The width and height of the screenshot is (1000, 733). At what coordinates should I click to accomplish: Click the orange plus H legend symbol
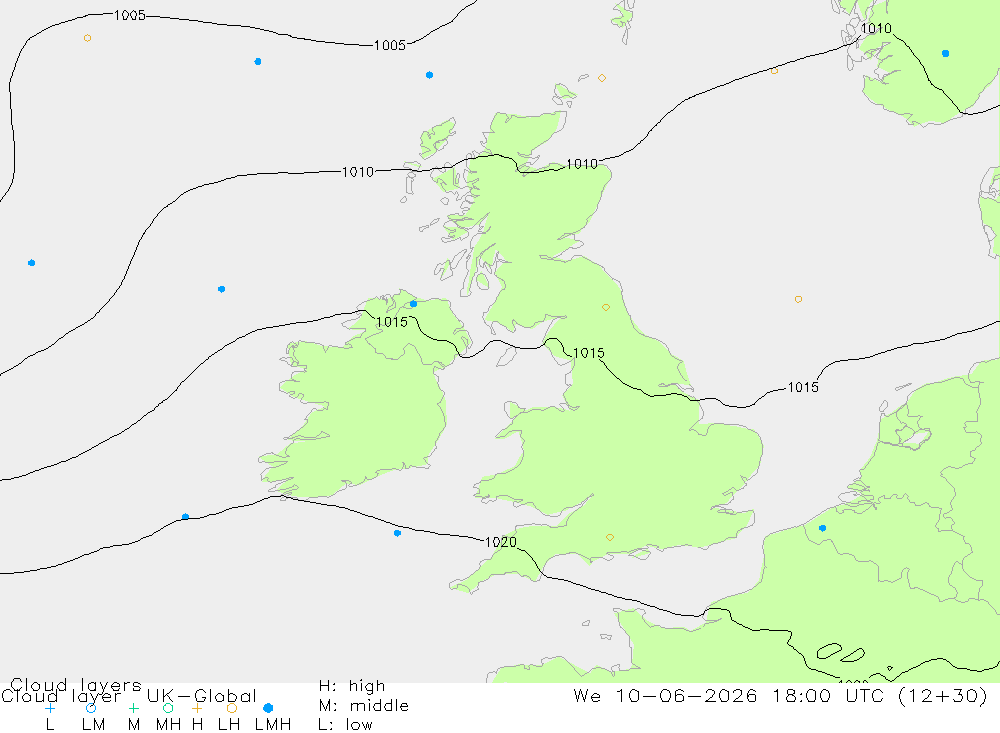click(197, 708)
